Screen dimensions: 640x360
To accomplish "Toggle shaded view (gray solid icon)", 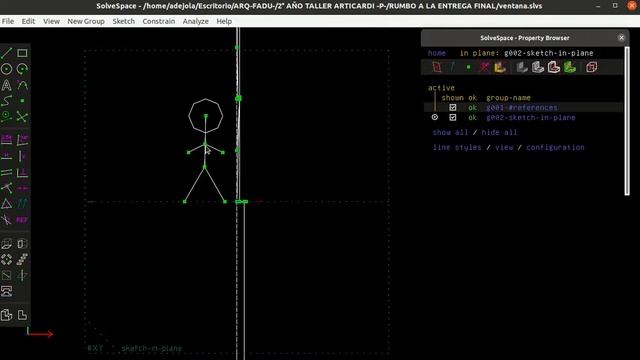I will [522, 67].
